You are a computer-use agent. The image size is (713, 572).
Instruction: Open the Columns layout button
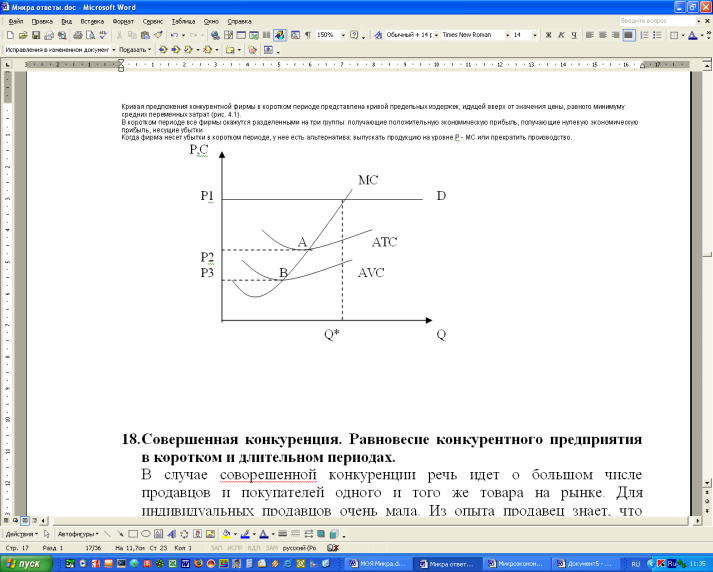(x=266, y=35)
